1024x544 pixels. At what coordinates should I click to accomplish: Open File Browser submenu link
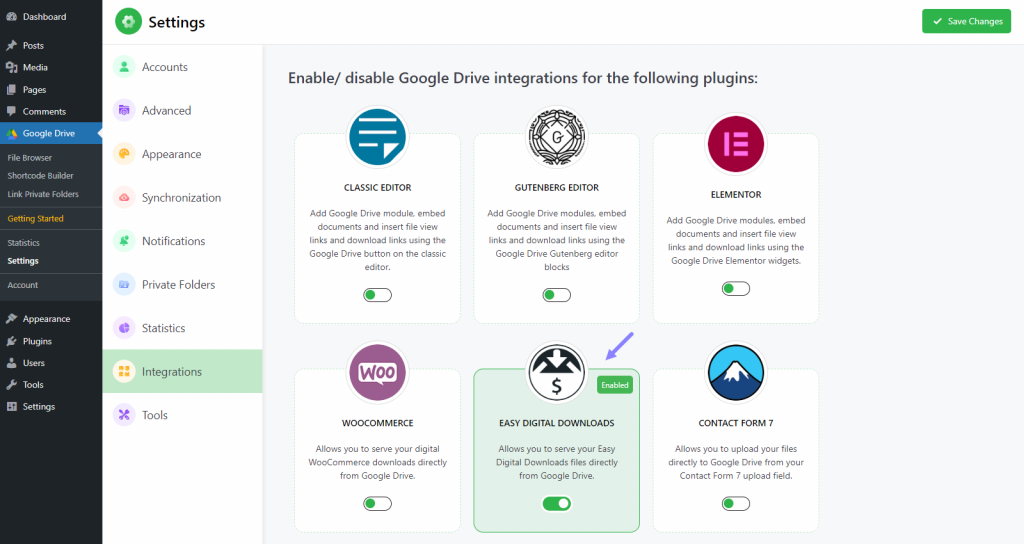point(29,158)
